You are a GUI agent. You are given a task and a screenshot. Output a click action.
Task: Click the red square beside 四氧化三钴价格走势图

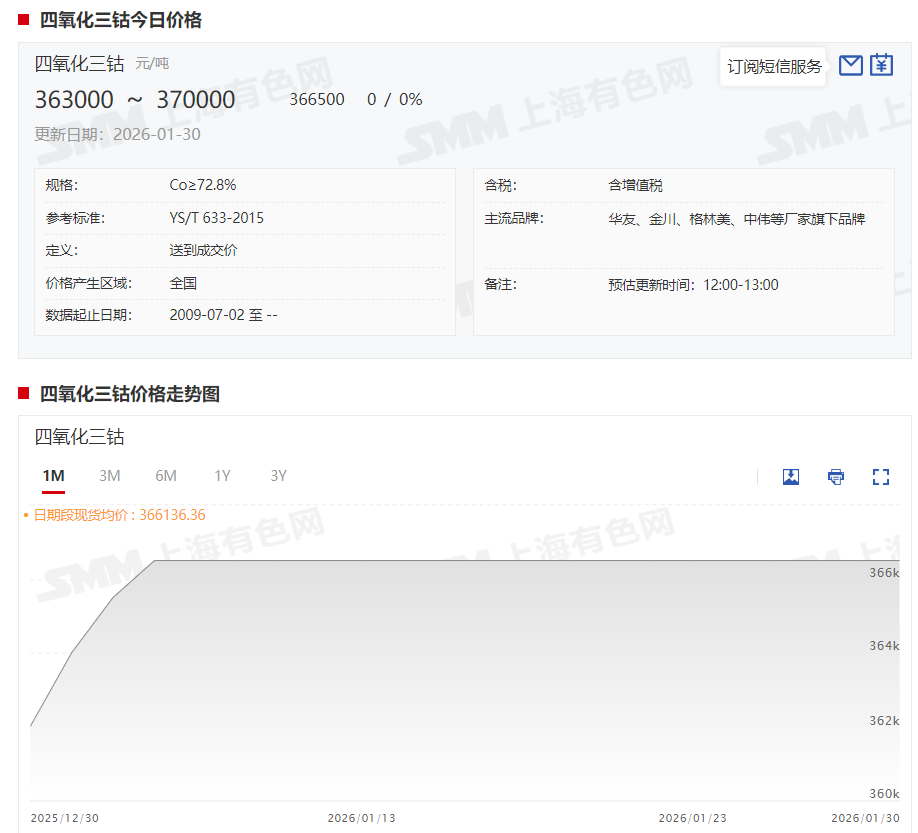(24, 394)
